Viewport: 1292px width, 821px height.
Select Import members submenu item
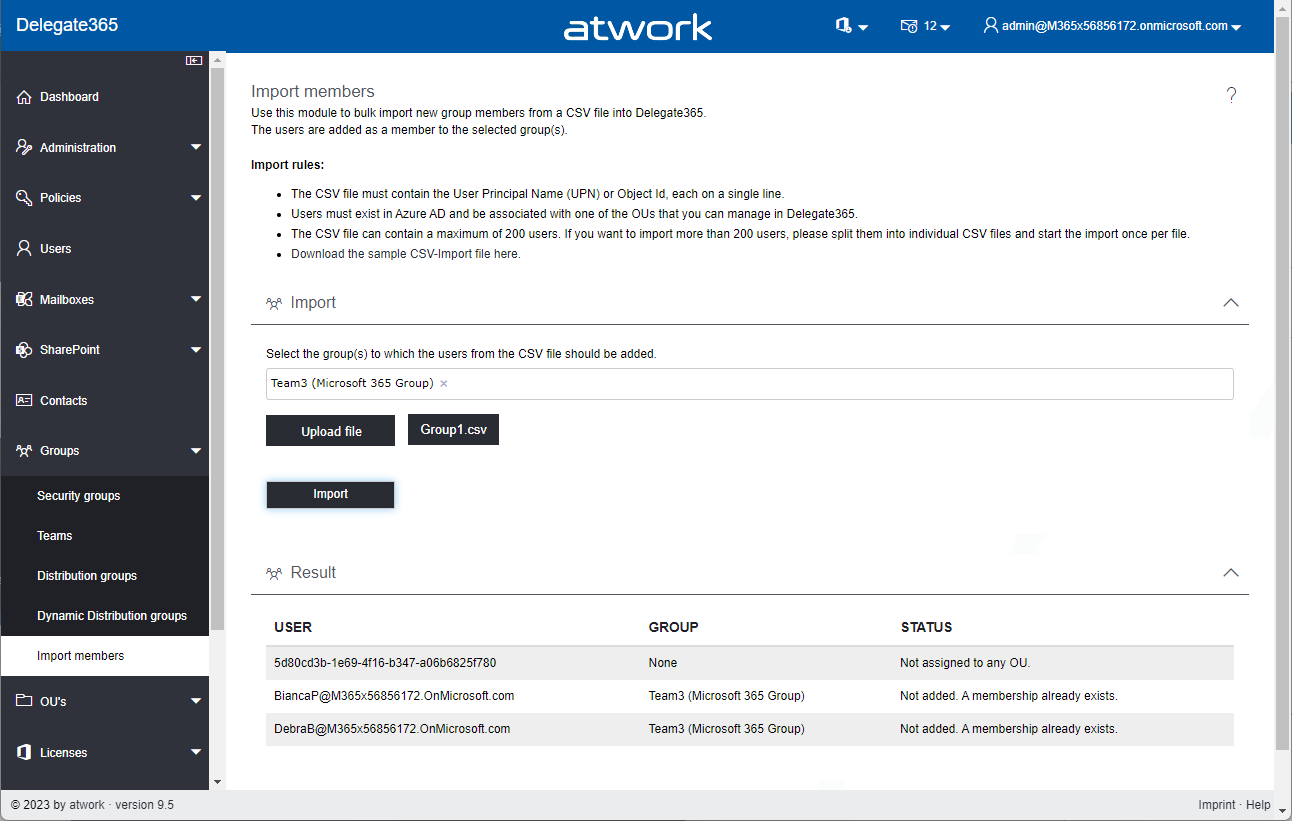[104, 656]
